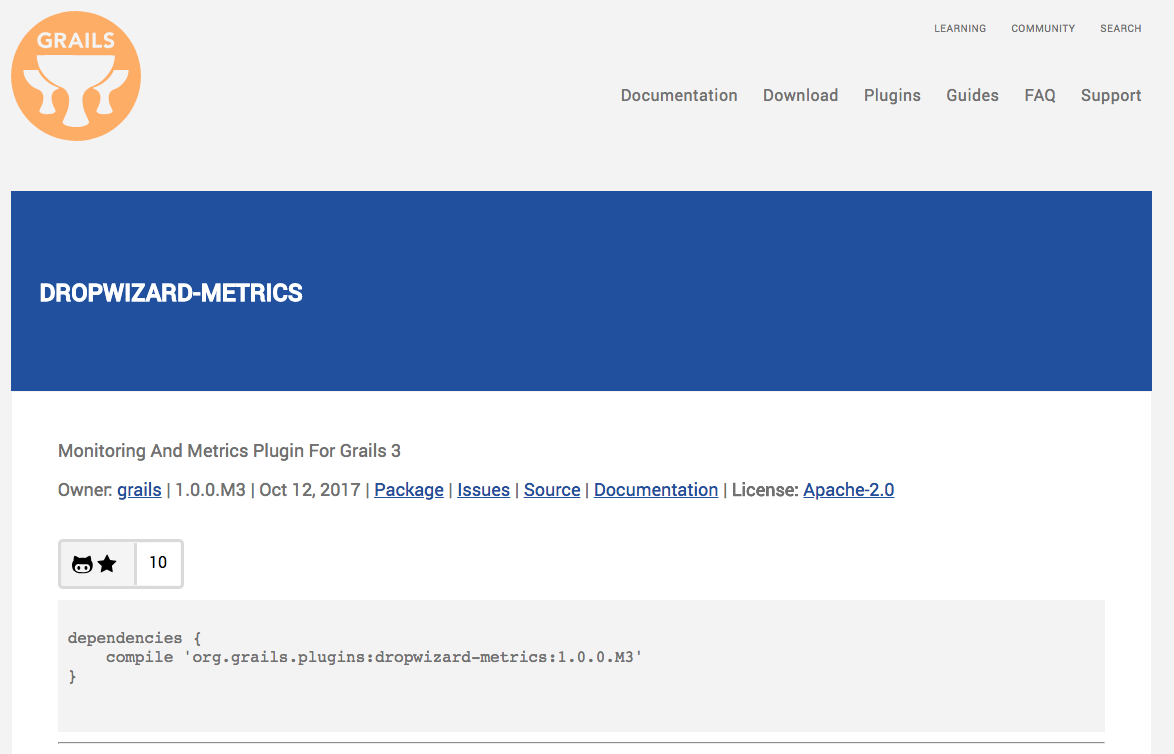Open the LEARNING menu
1174x754 pixels.
(x=960, y=28)
